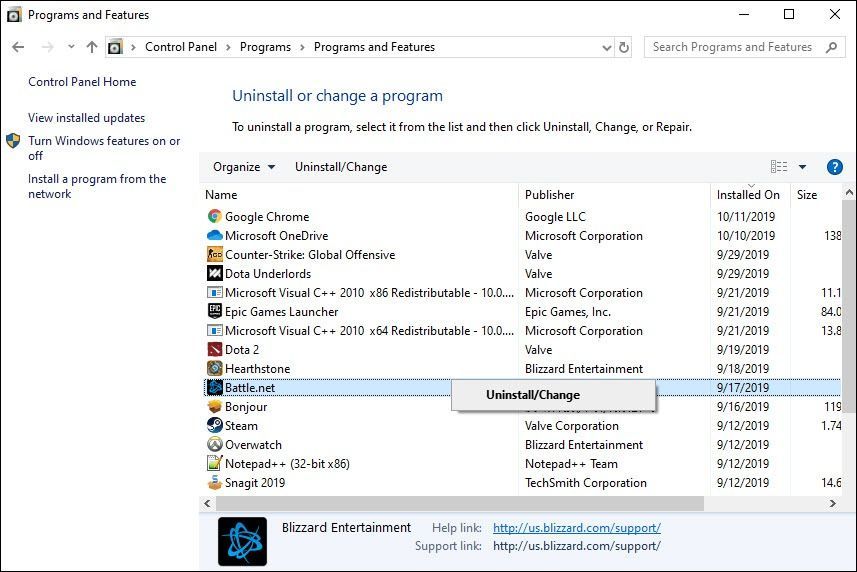Click the Overwatch icon
The height and width of the screenshot is (572, 857).
tap(215, 444)
